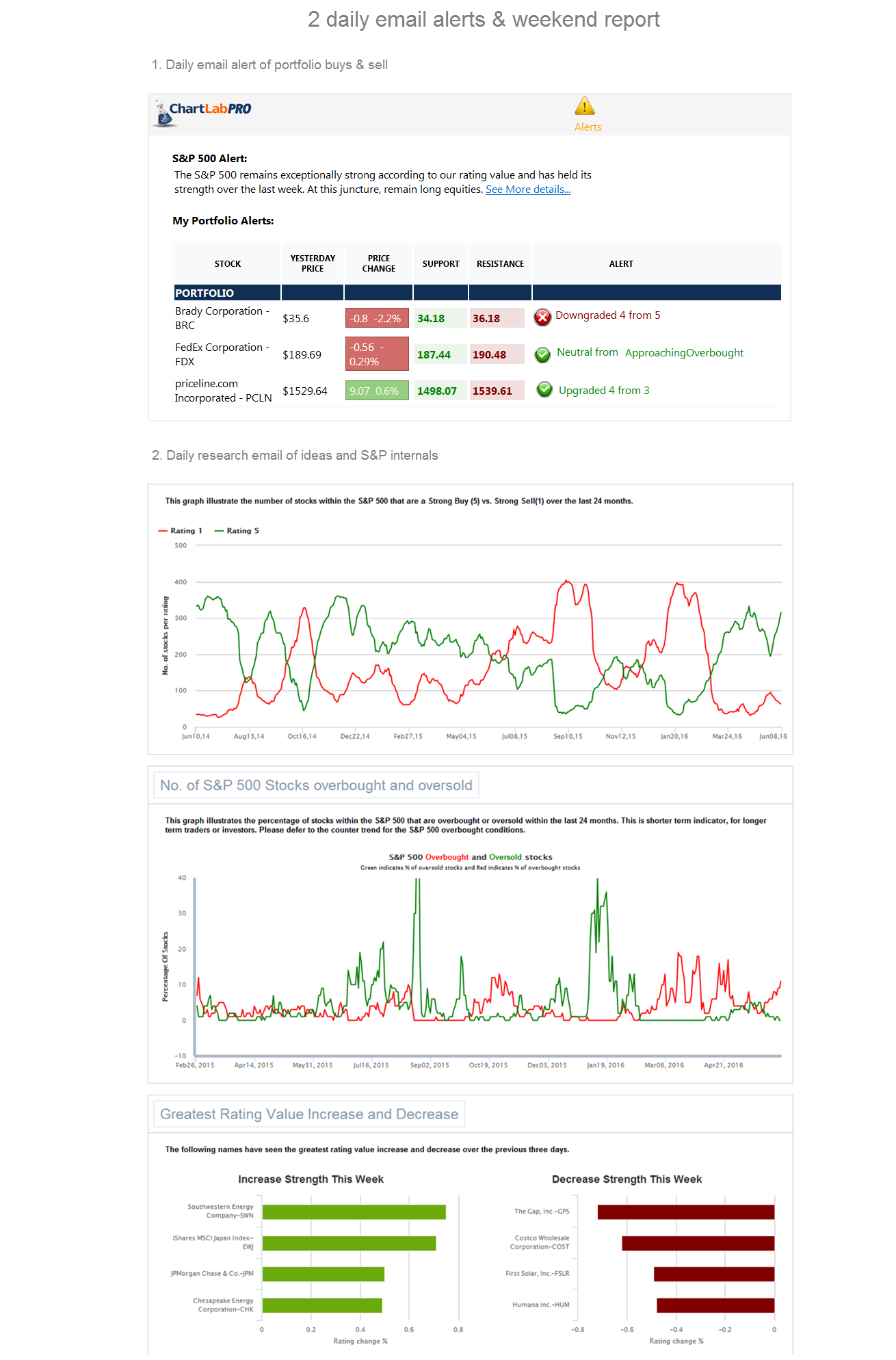896x1360 pixels.
Task: Click Brady Corporation - BRC stock name
Action: coord(222,318)
